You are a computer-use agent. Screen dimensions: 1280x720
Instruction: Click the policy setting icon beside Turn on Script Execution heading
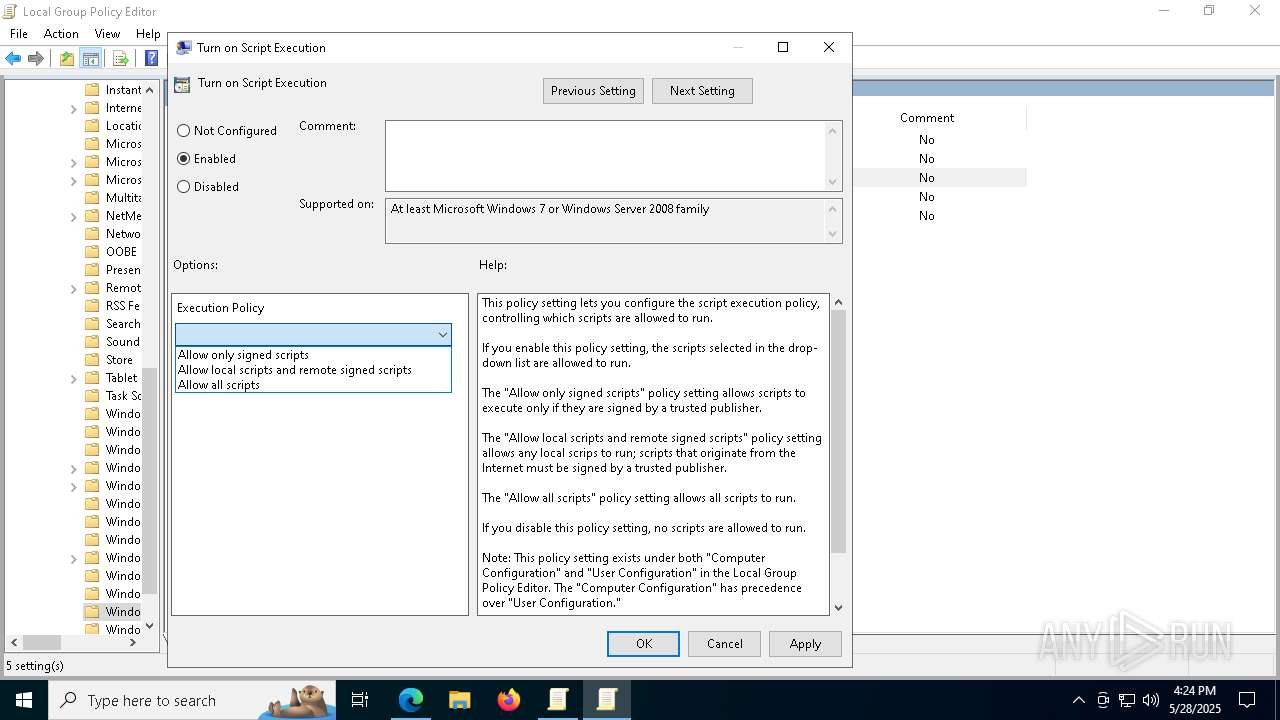pos(182,84)
